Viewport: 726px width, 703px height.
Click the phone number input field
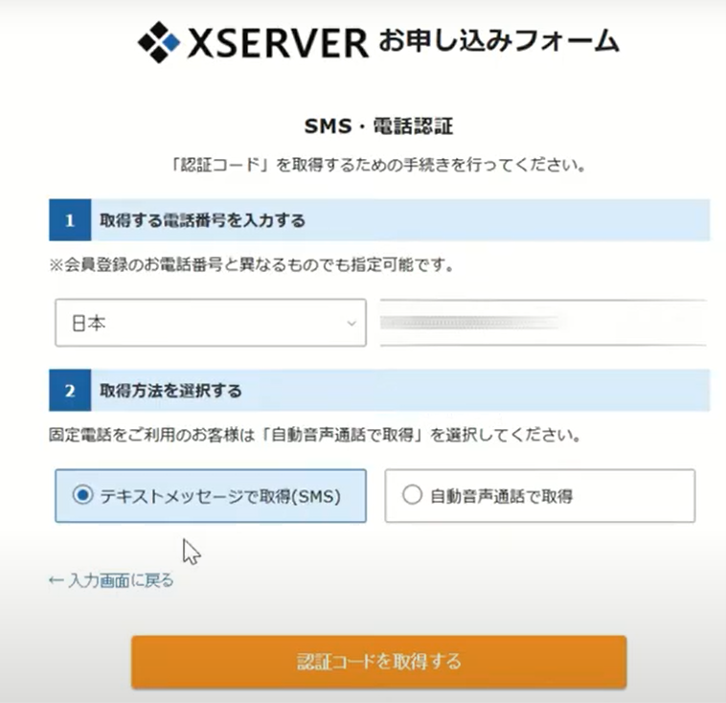click(543, 323)
